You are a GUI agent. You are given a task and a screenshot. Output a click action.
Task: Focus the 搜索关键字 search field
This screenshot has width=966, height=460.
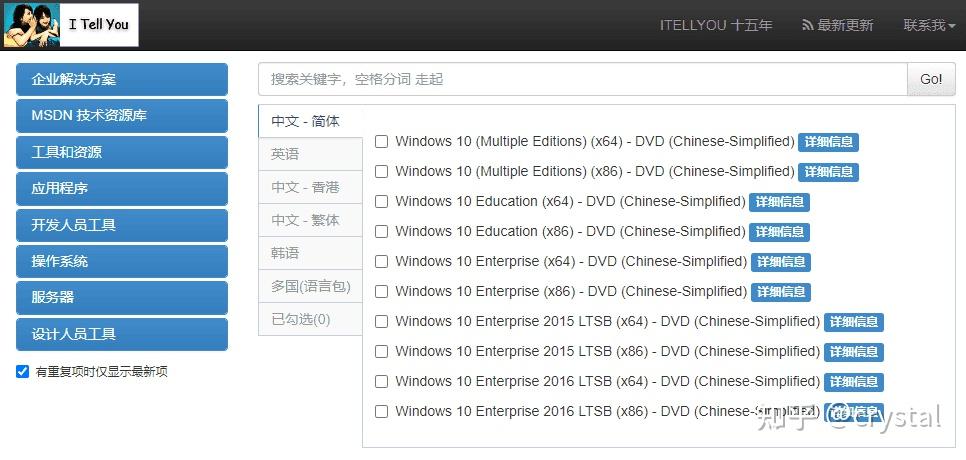583,79
